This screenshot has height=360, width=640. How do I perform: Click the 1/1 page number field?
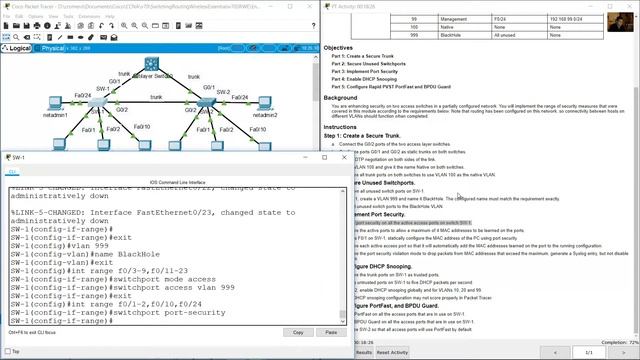(x=589, y=352)
